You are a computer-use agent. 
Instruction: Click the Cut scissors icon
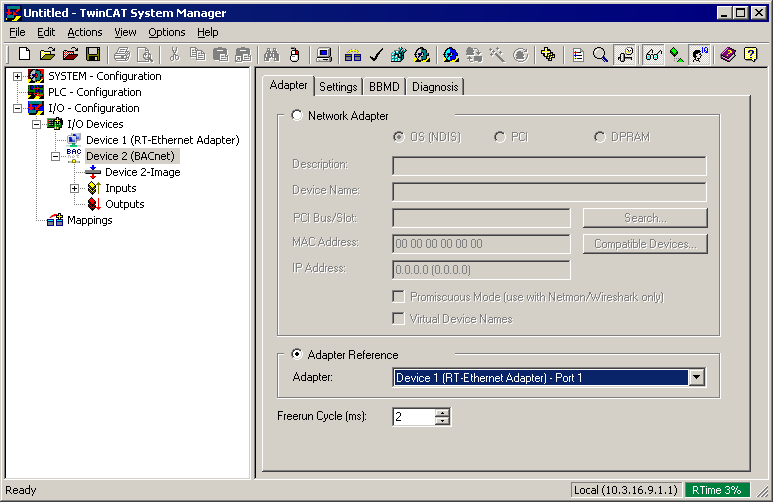coord(174,54)
